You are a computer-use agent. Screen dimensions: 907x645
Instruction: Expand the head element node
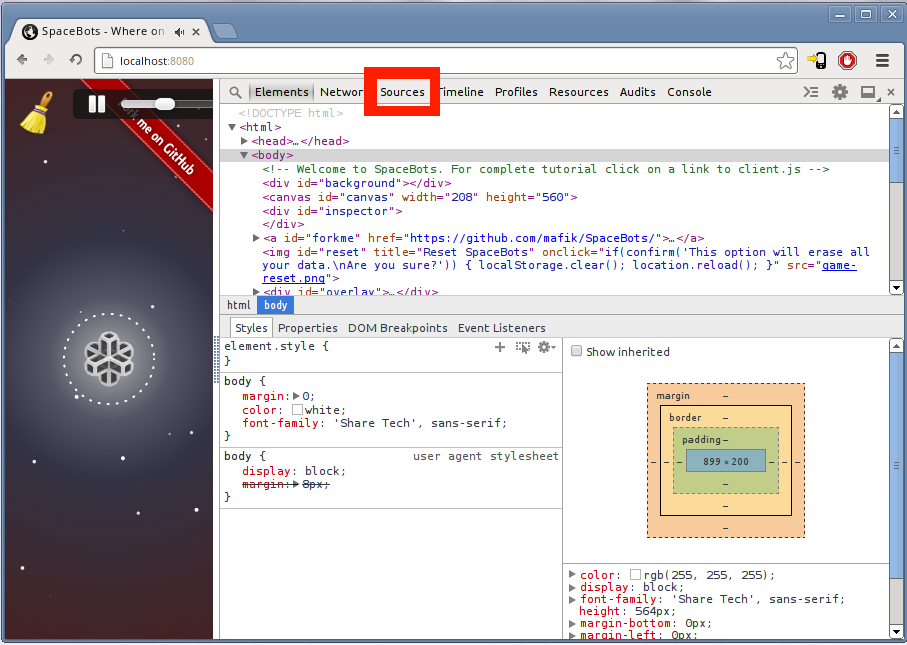pos(244,141)
